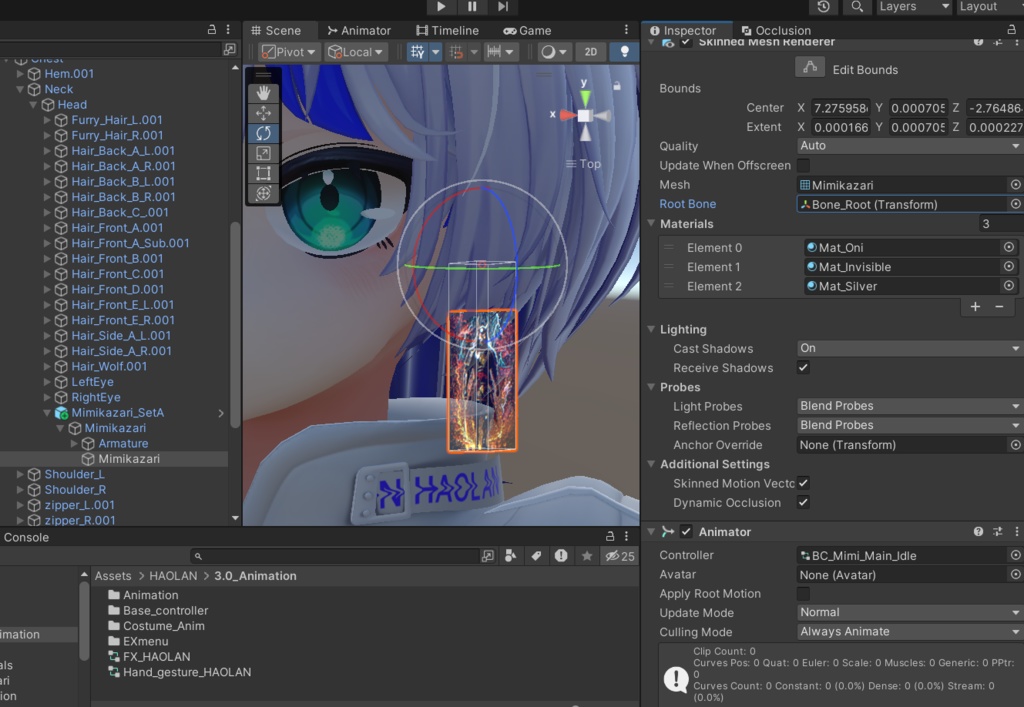Toggle 2D view mode
Image resolution: width=1024 pixels, height=707 pixels.
pyautogui.click(x=590, y=52)
